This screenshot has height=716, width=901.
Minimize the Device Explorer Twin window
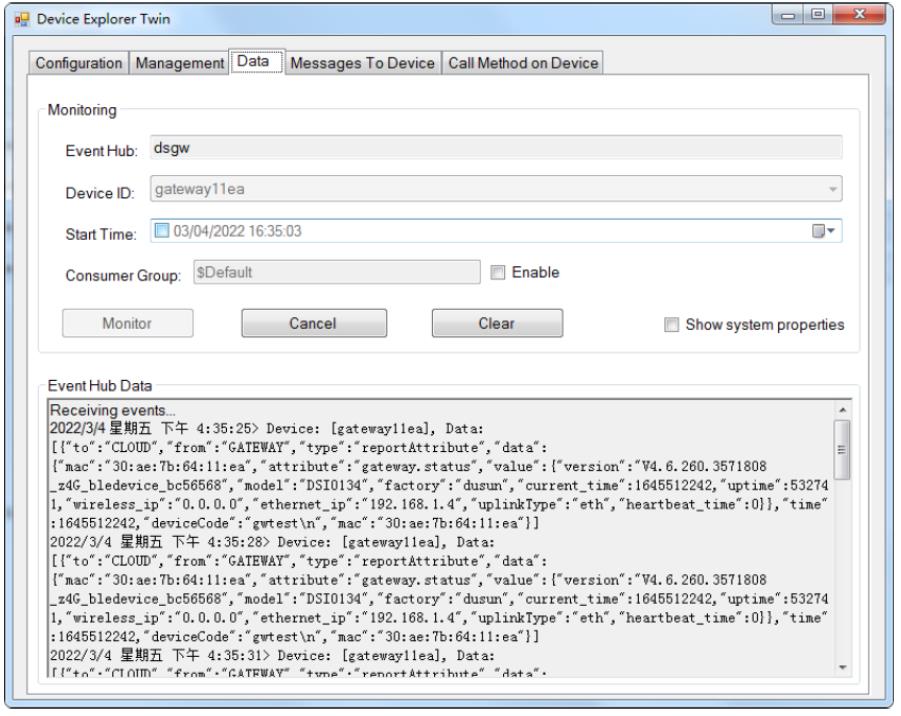pos(788,15)
